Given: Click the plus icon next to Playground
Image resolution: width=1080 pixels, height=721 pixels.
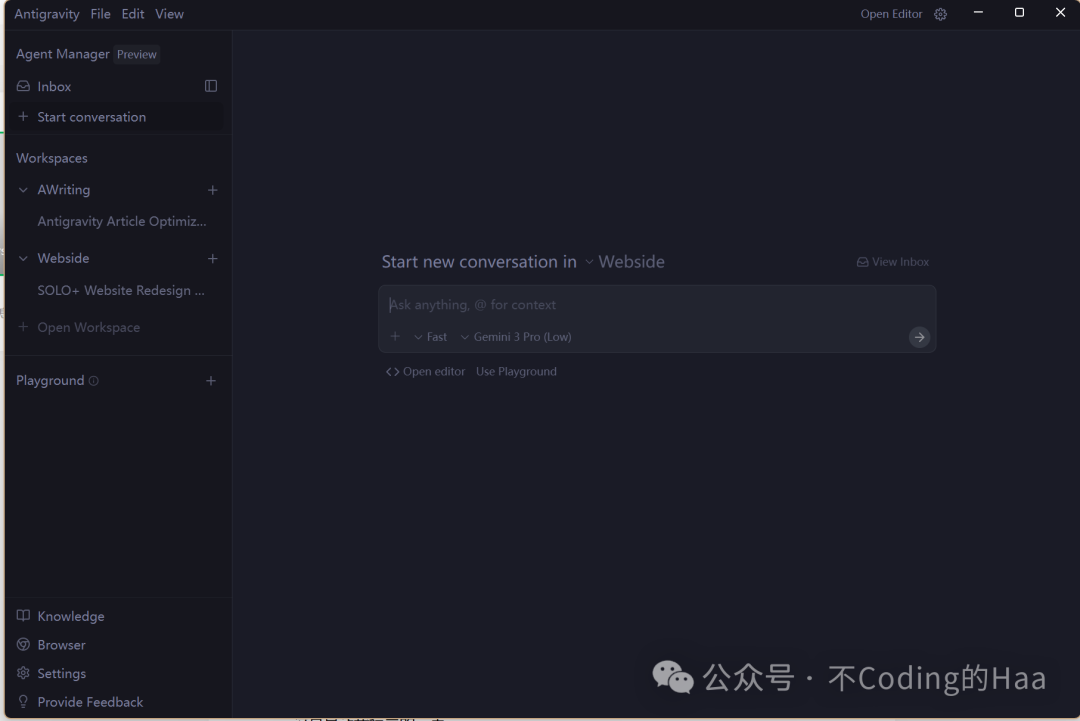Looking at the screenshot, I should (211, 381).
